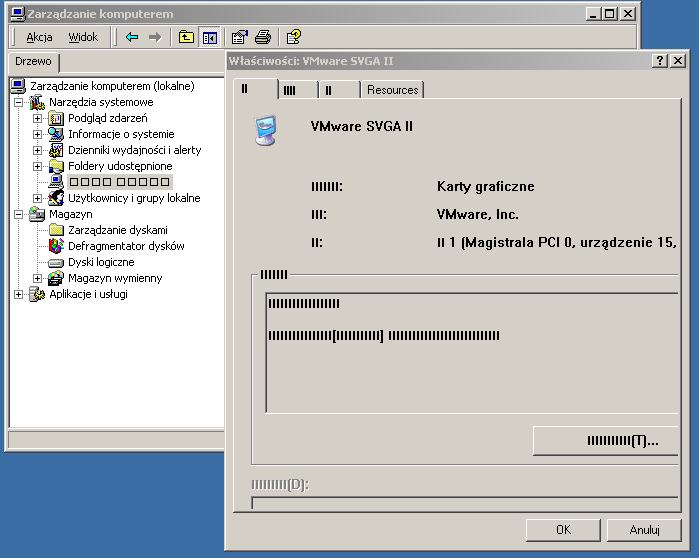Expand the Aplikacje i usługi node
The image size is (699, 558).
click(19, 295)
